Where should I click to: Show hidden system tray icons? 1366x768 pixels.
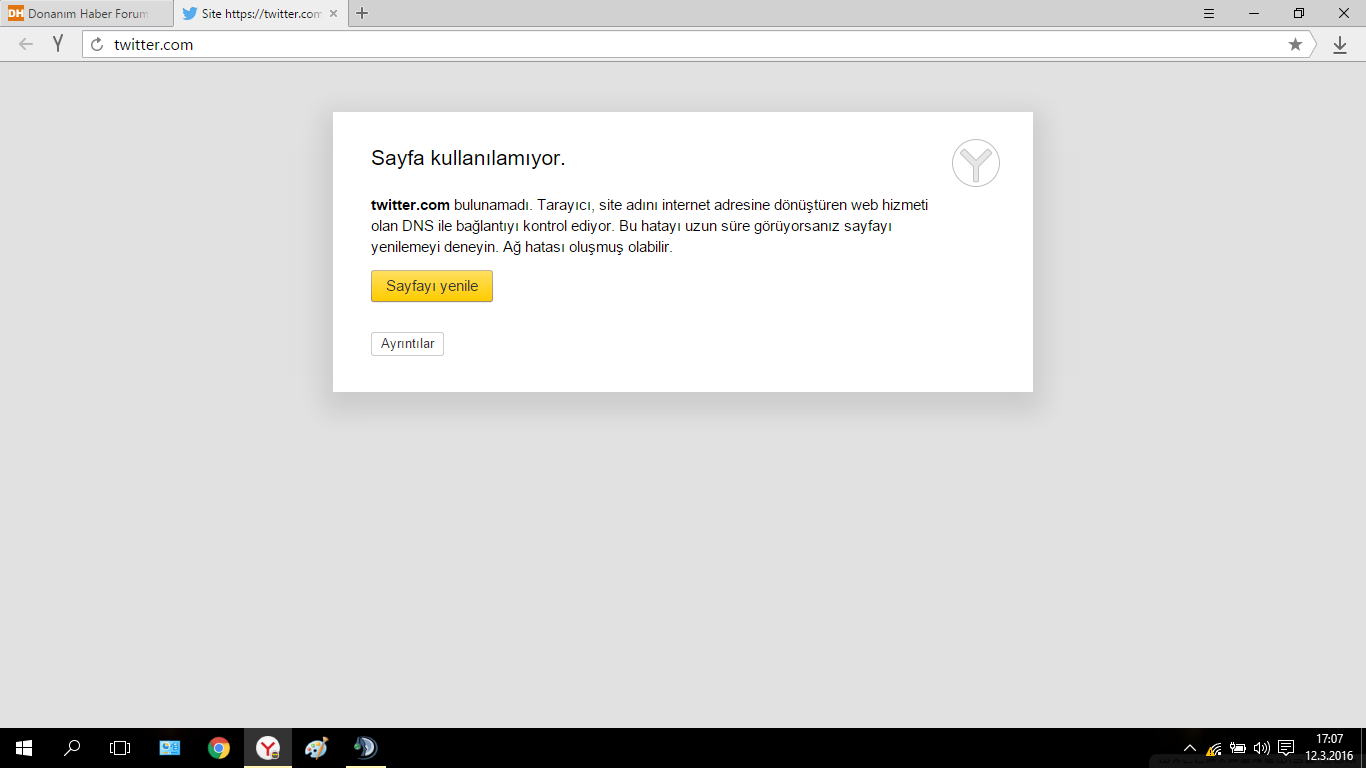(1190, 748)
